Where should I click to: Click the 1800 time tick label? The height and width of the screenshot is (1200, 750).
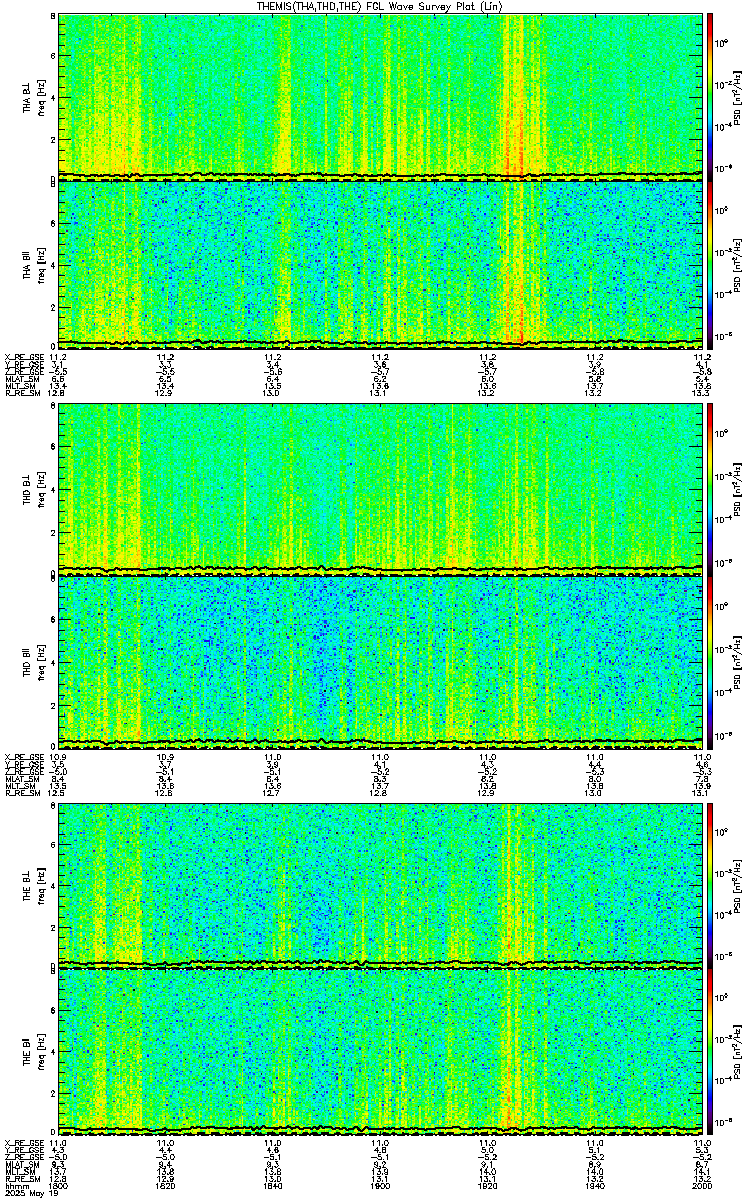pyautogui.click(x=57, y=1185)
